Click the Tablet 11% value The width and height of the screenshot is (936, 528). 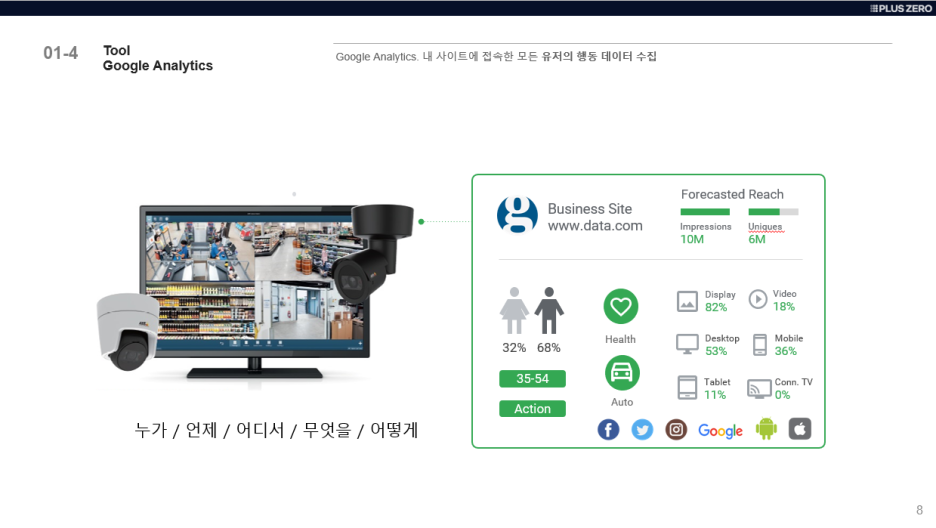(x=715, y=395)
